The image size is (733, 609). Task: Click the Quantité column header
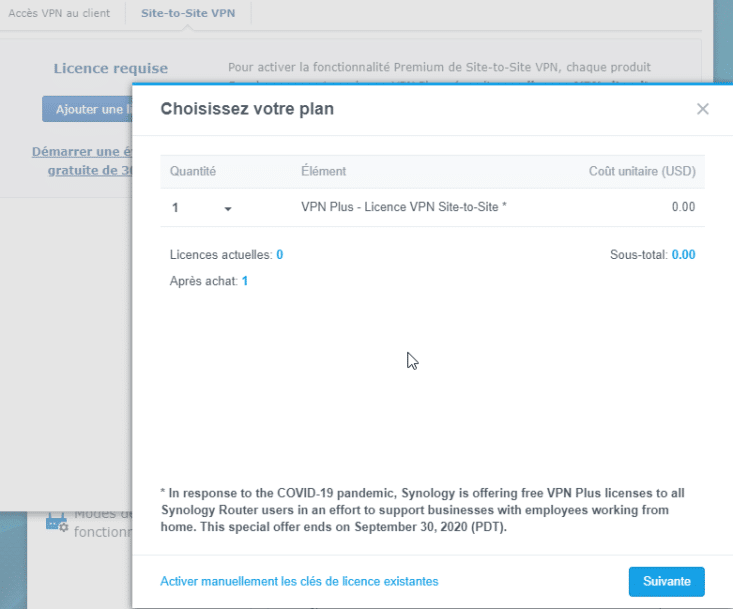[193, 171]
